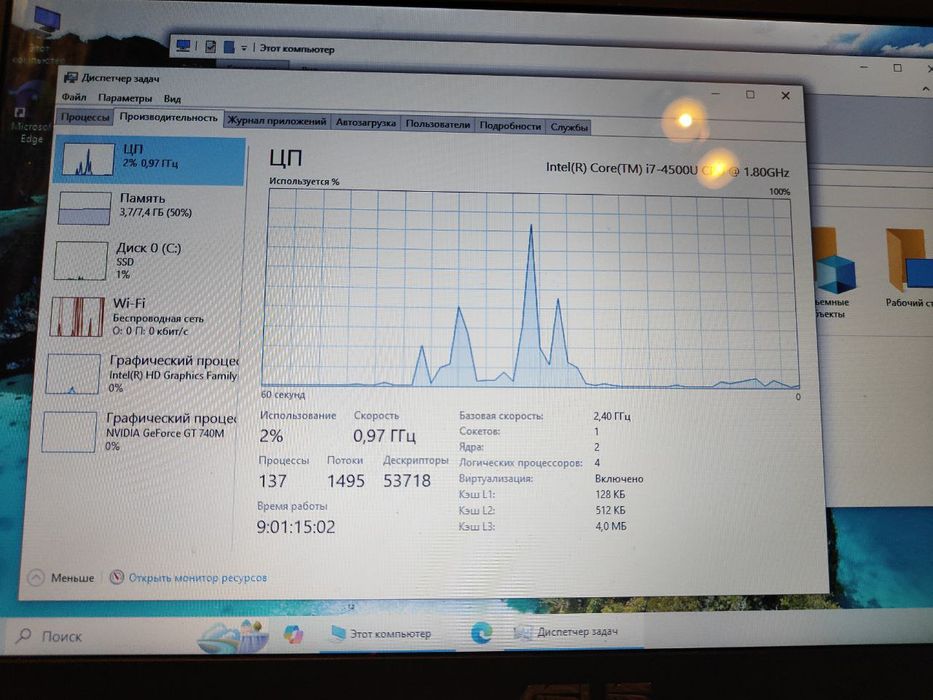The width and height of the screenshot is (933, 700).
Task: Minimize the Диспетчер задач window
Action: (x=716, y=93)
